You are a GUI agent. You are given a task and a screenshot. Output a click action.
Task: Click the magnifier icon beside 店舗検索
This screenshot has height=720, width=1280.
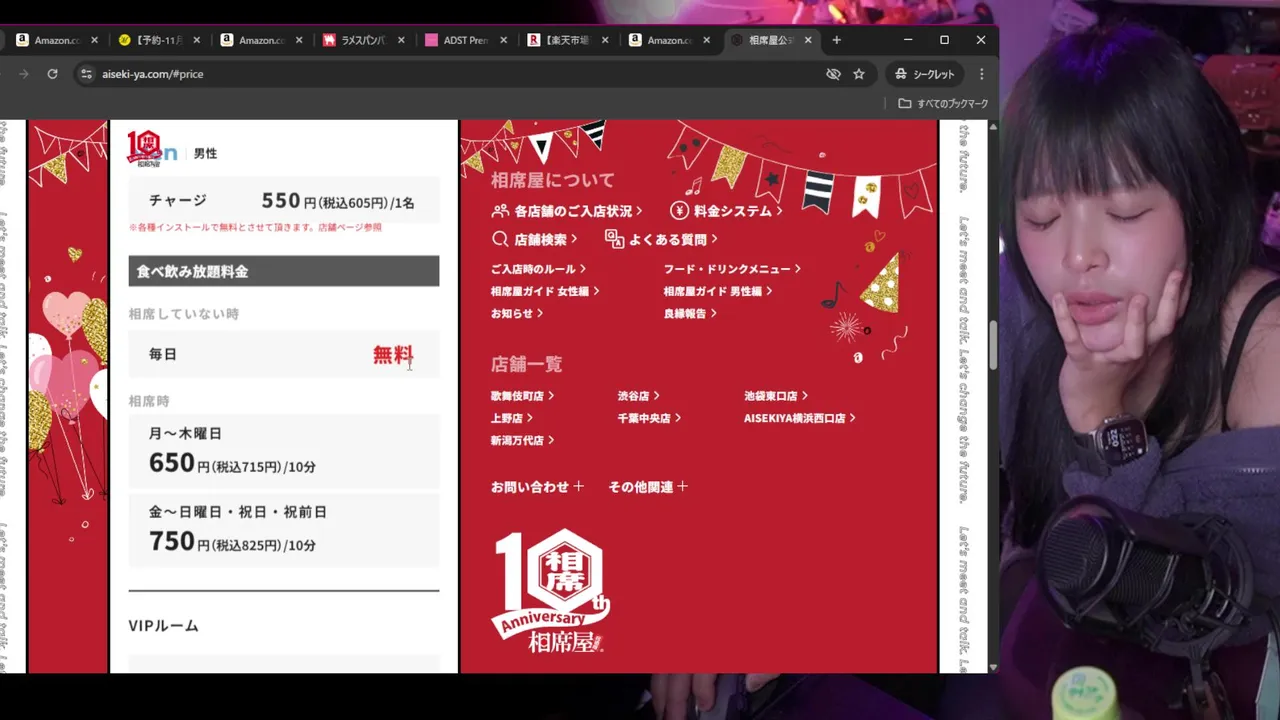[500, 239]
